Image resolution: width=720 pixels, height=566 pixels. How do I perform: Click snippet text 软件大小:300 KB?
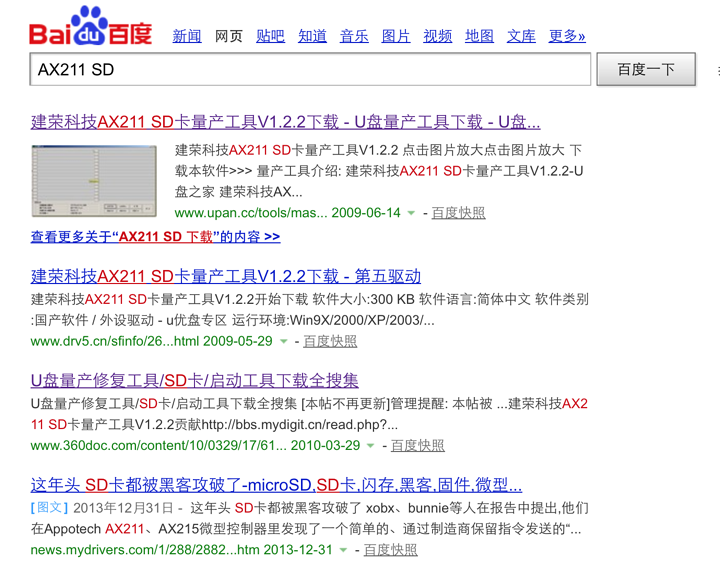click(x=364, y=300)
